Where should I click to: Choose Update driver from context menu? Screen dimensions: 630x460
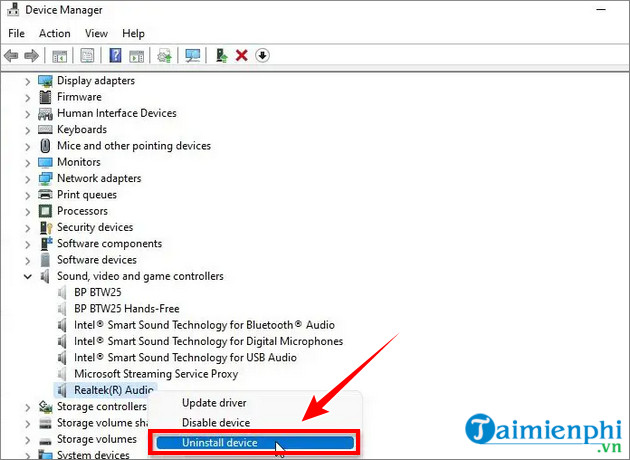(x=214, y=403)
